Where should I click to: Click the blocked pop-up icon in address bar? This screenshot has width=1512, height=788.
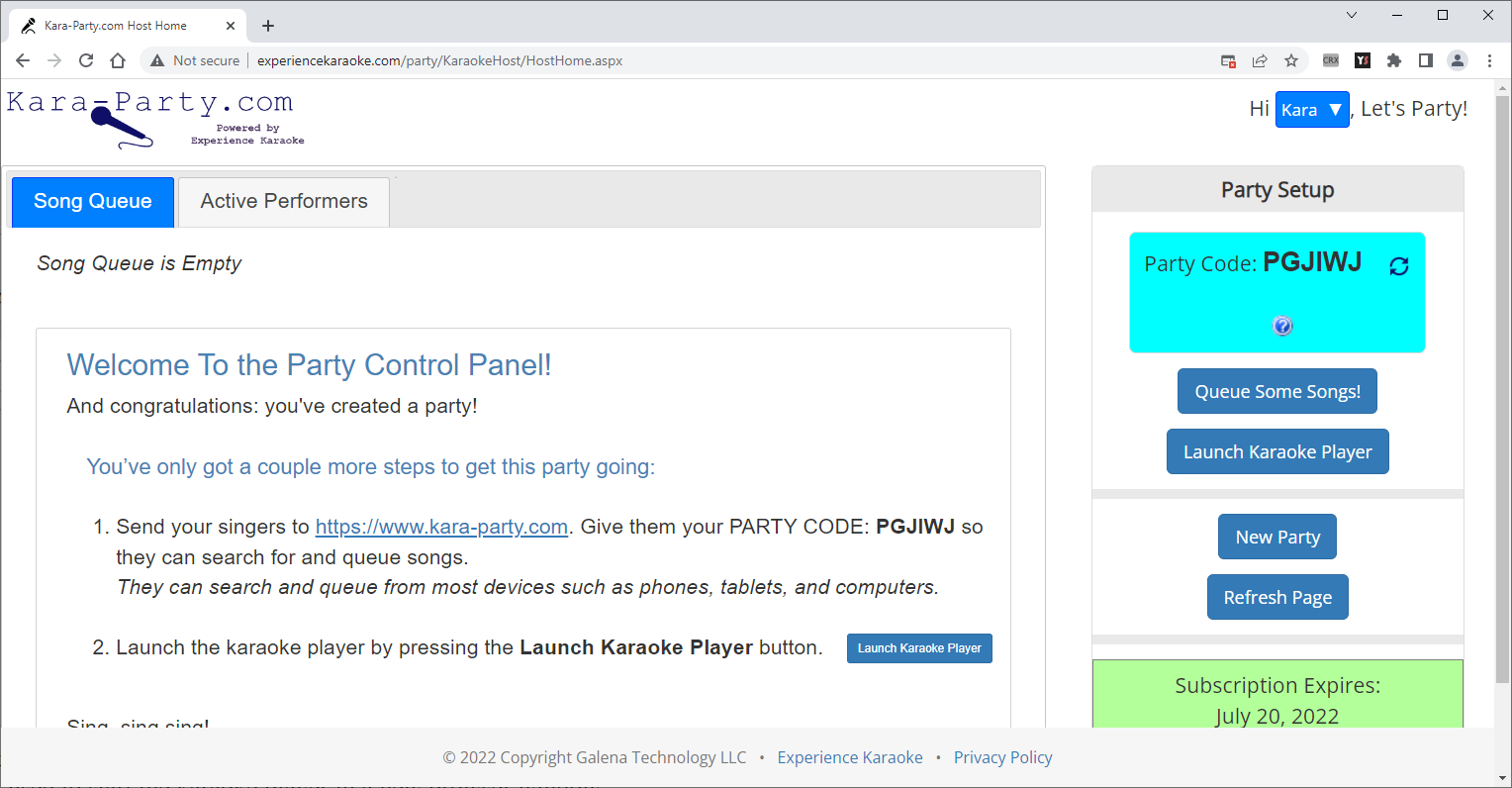[x=1228, y=60]
